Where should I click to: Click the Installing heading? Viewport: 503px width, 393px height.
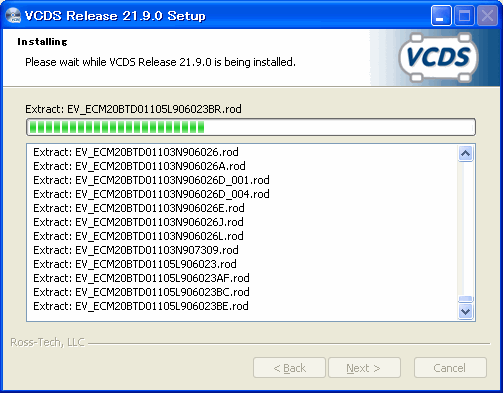point(42,42)
